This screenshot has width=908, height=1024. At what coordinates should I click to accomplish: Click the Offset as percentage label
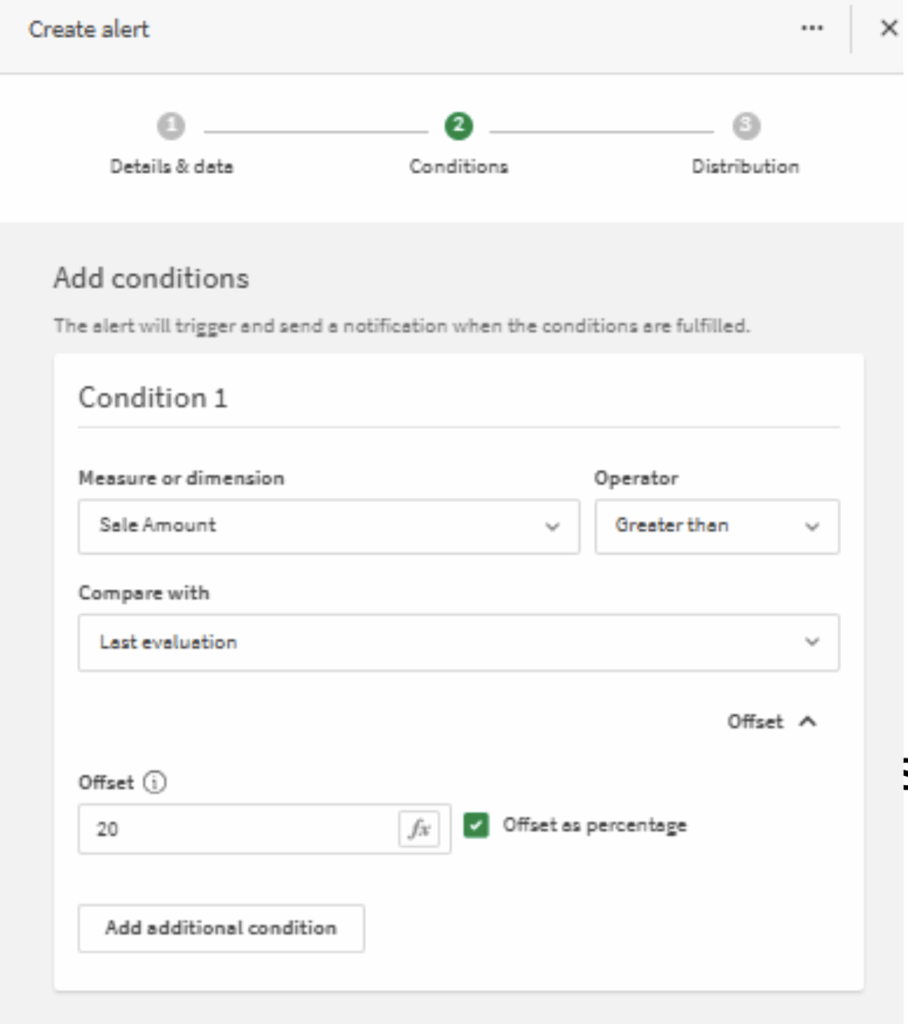point(594,826)
